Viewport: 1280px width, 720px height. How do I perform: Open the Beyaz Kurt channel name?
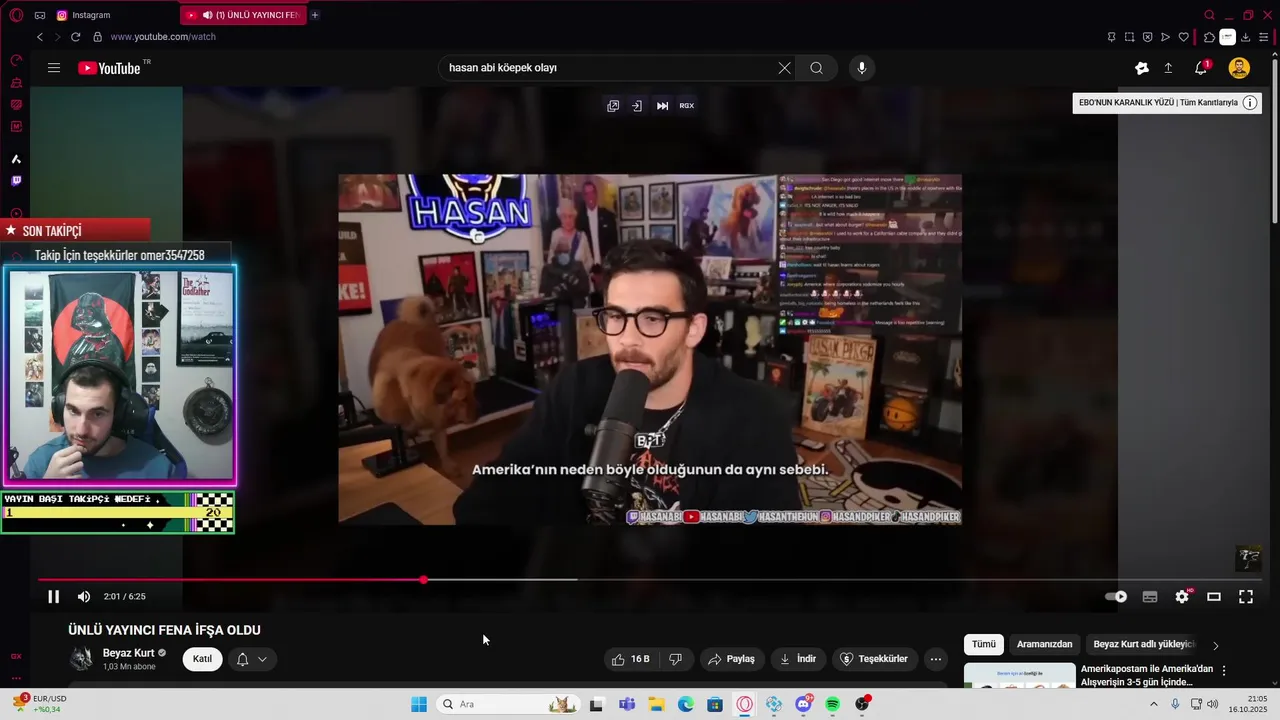coord(128,653)
